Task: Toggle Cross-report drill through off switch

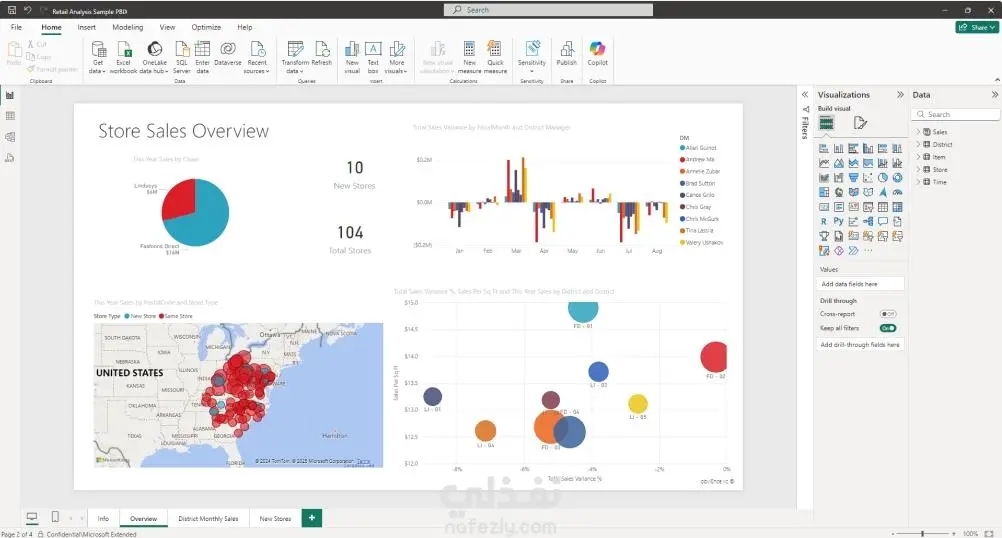Action: (x=888, y=314)
